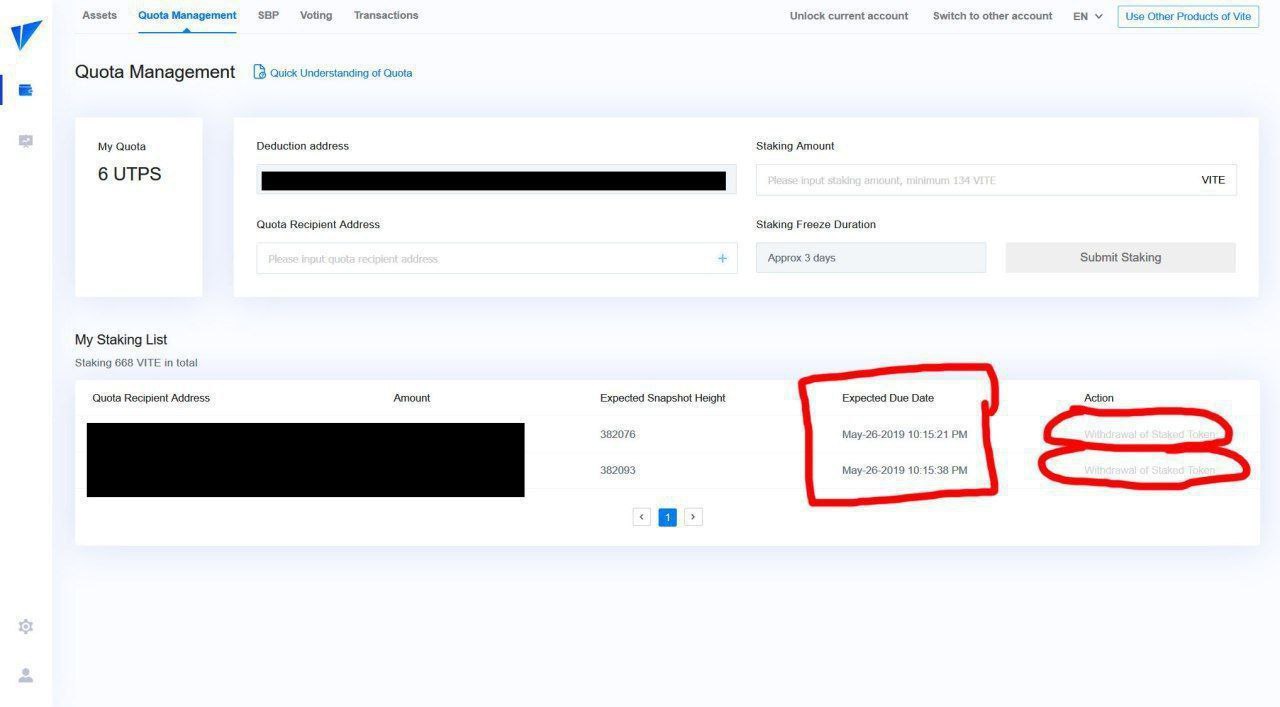Open the Voting tab
The width and height of the screenshot is (1280, 707).
pyautogui.click(x=316, y=15)
